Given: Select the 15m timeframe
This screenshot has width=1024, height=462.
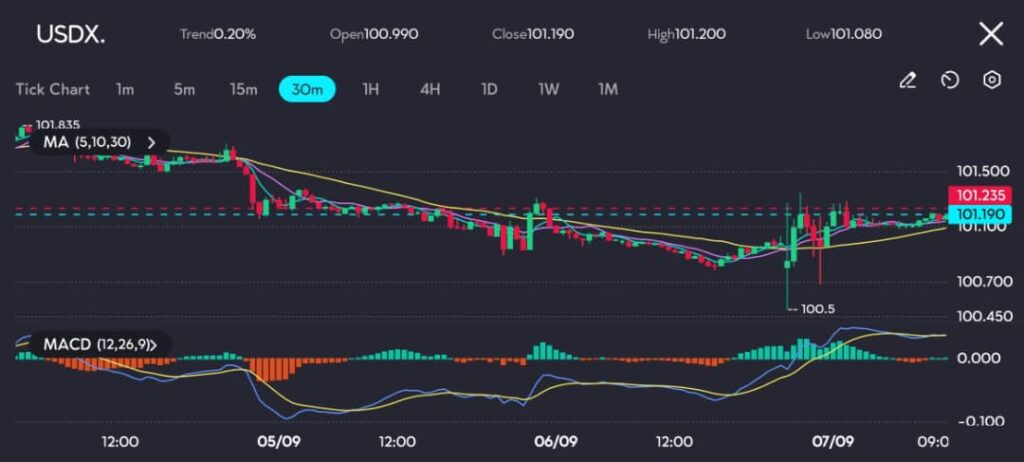Looking at the screenshot, I should coord(243,89).
